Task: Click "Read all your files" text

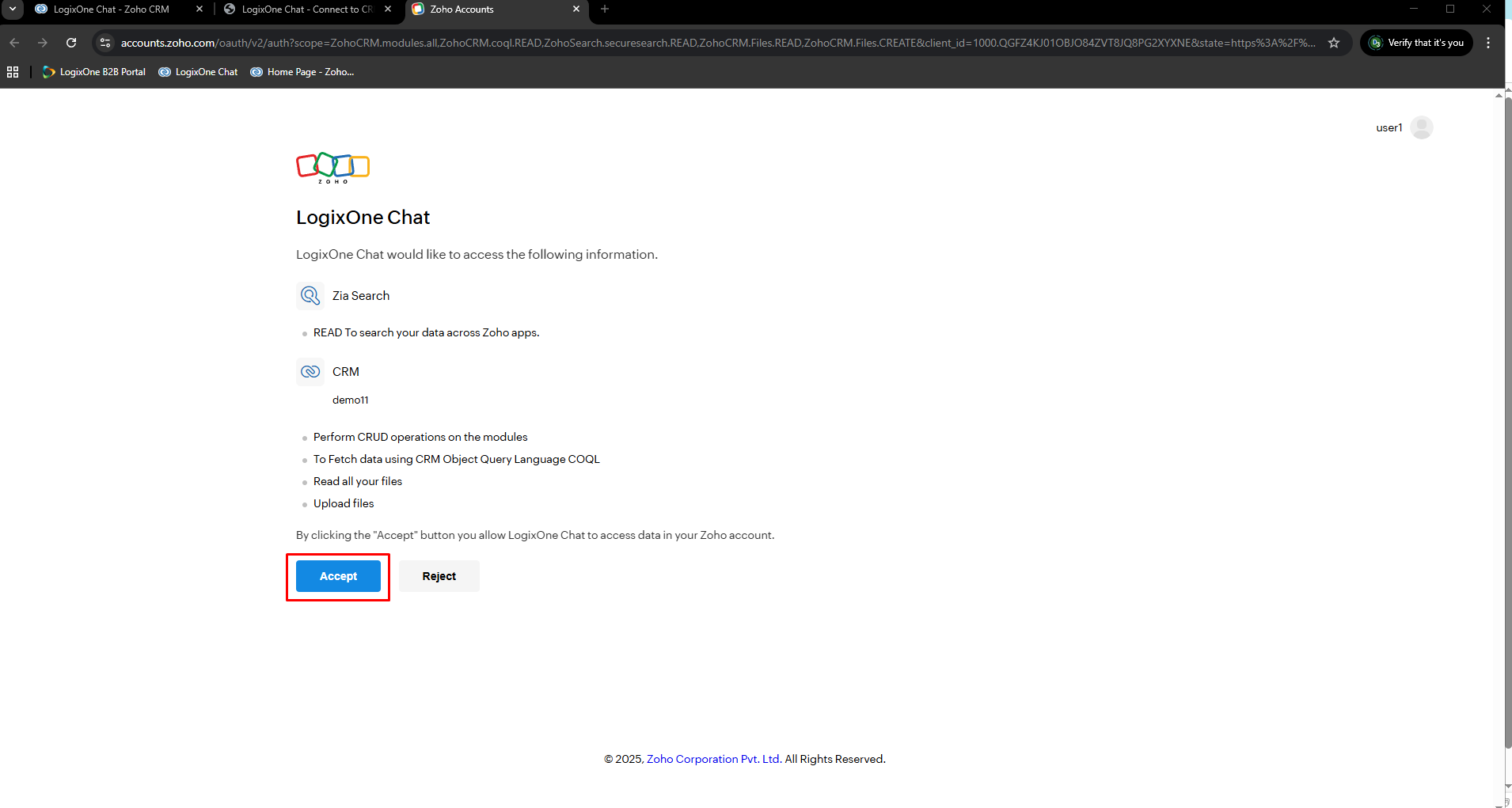Action: click(358, 481)
